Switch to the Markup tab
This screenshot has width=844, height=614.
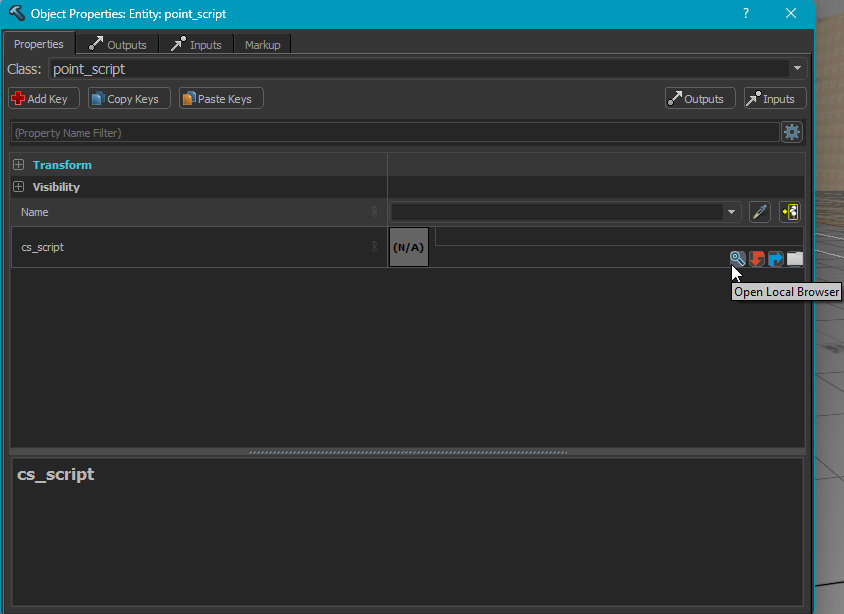262,44
